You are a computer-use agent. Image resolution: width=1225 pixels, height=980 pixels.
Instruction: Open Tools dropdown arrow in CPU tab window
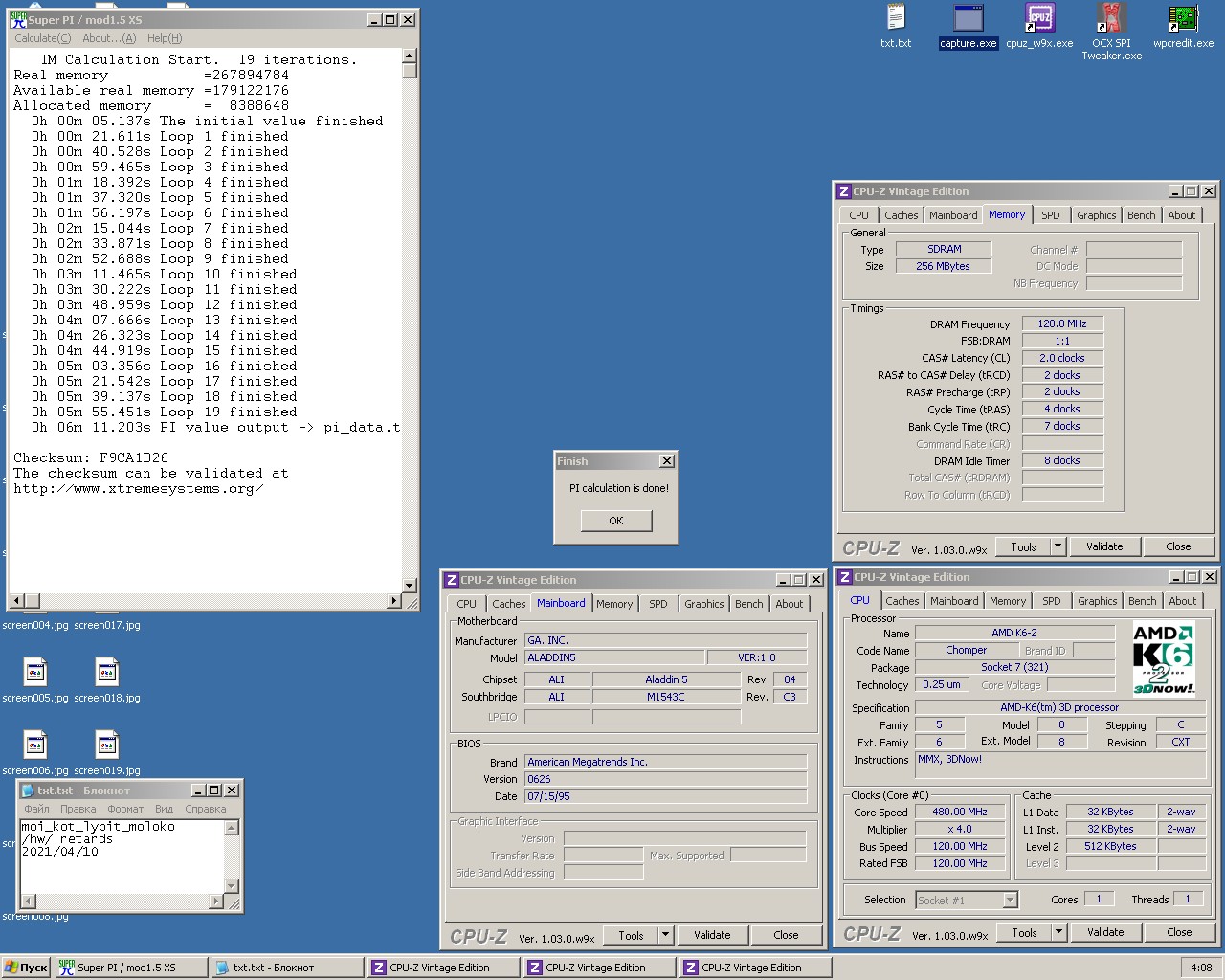point(1059,932)
